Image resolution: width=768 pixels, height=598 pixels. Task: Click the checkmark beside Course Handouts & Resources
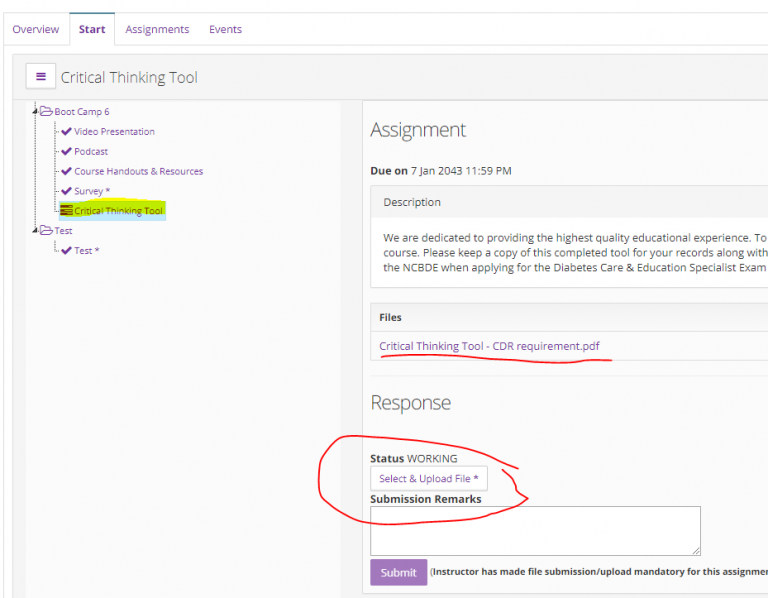[66, 171]
